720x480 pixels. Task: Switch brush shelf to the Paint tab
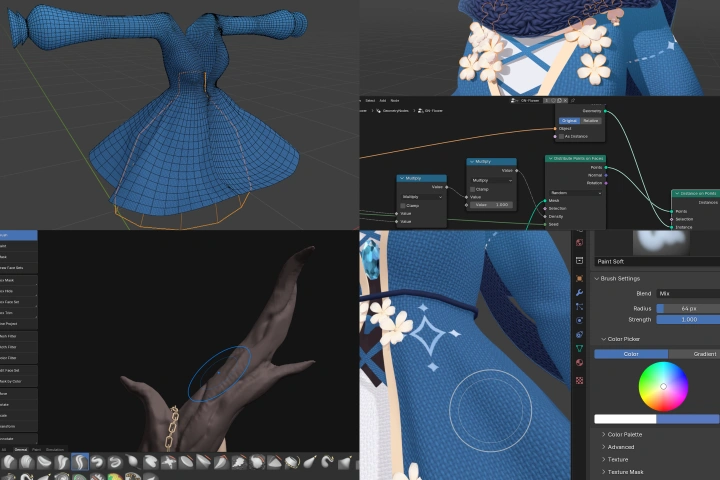click(36, 449)
